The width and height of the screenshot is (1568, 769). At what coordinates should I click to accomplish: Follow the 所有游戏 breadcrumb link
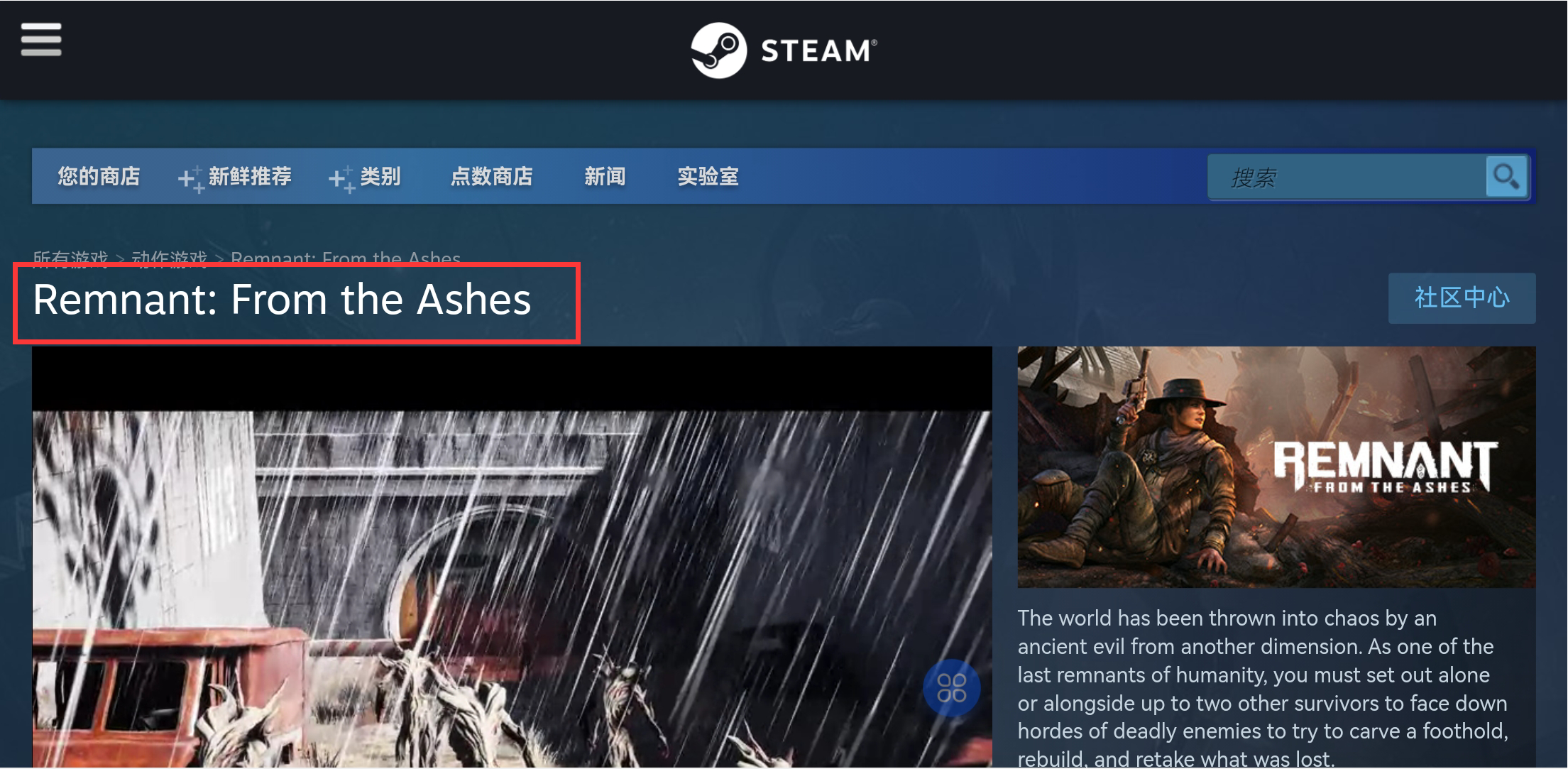[70, 258]
